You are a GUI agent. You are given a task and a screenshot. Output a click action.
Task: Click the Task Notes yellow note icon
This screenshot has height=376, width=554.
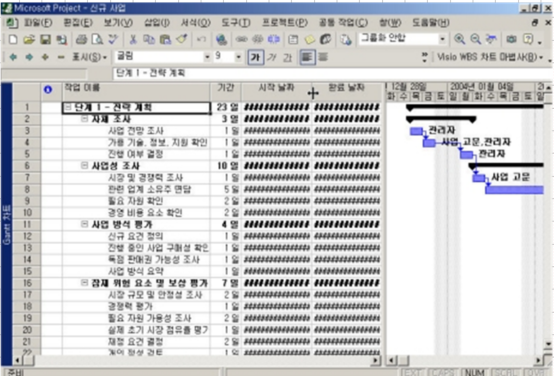click(309, 39)
